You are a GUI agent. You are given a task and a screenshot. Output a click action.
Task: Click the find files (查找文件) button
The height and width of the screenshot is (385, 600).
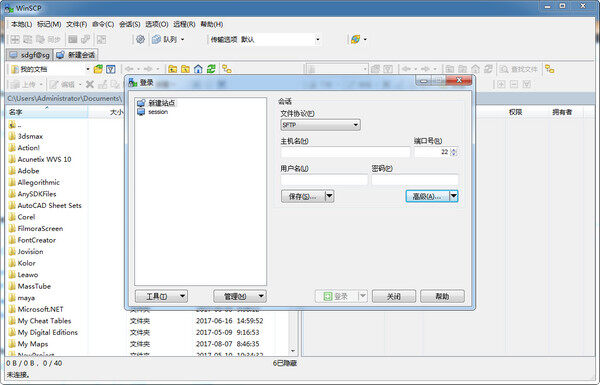coord(518,69)
